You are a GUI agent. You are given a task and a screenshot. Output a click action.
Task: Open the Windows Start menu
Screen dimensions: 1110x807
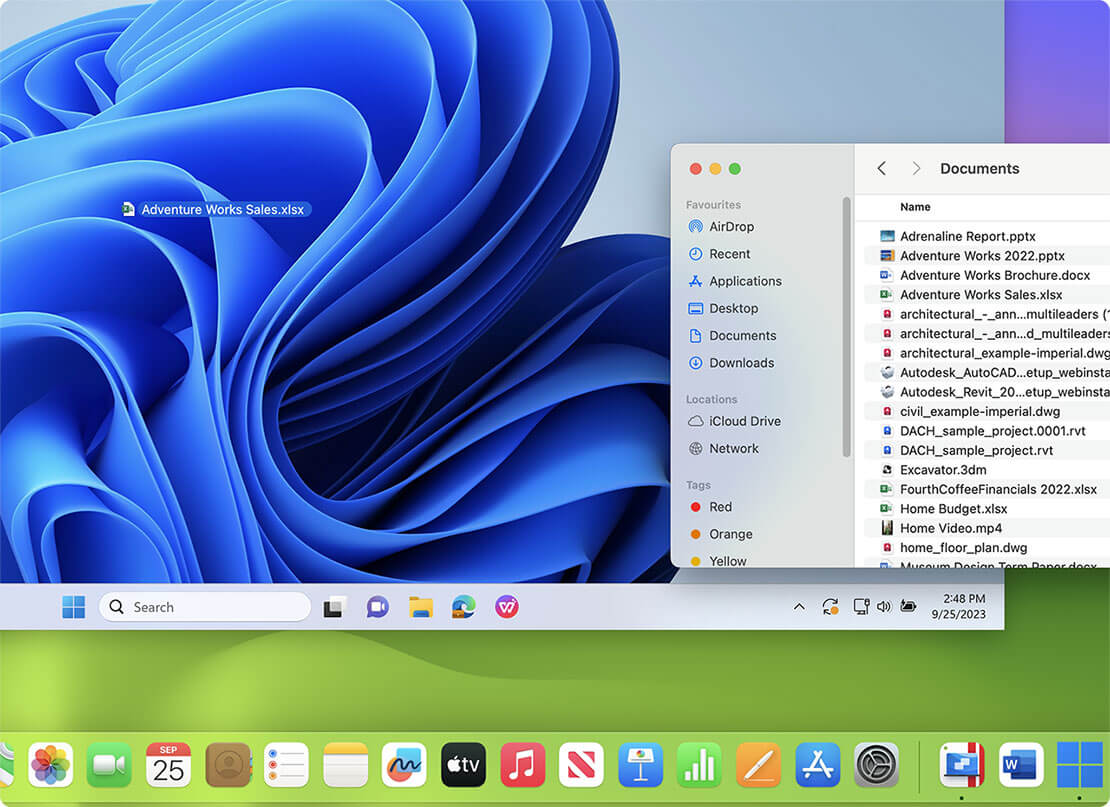point(73,607)
